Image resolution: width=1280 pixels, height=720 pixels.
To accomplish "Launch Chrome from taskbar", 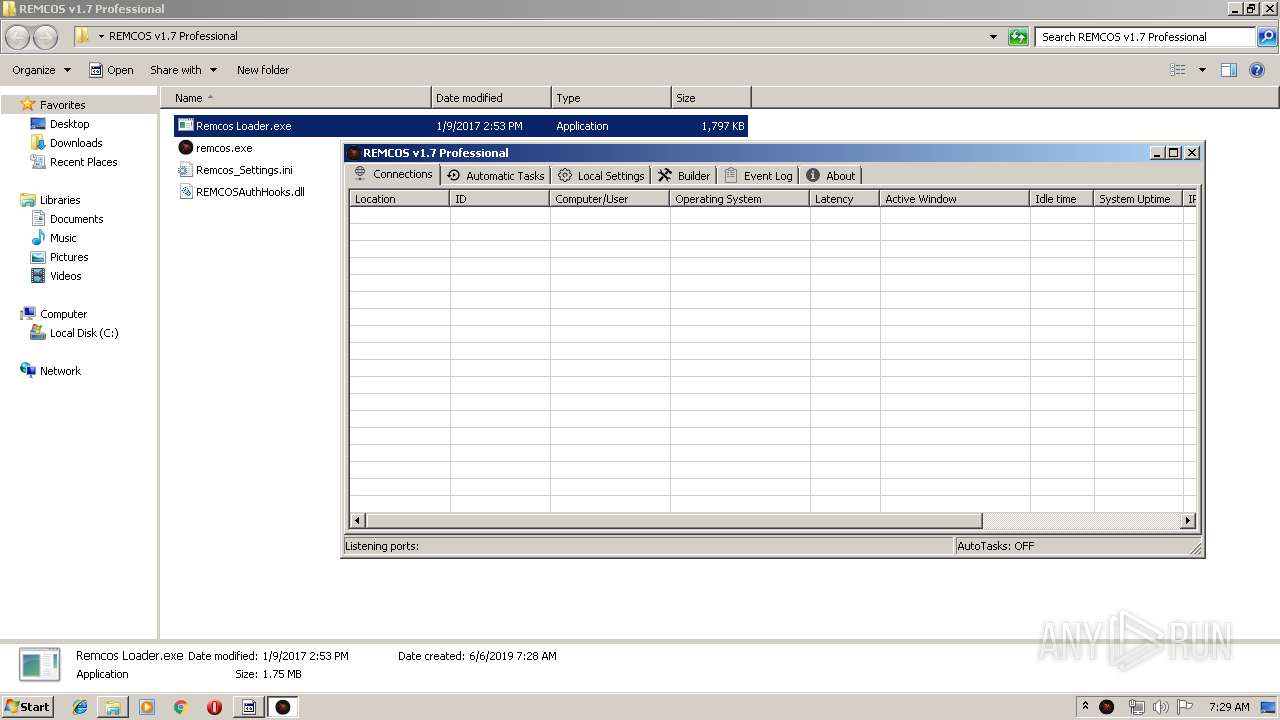I will (181, 707).
